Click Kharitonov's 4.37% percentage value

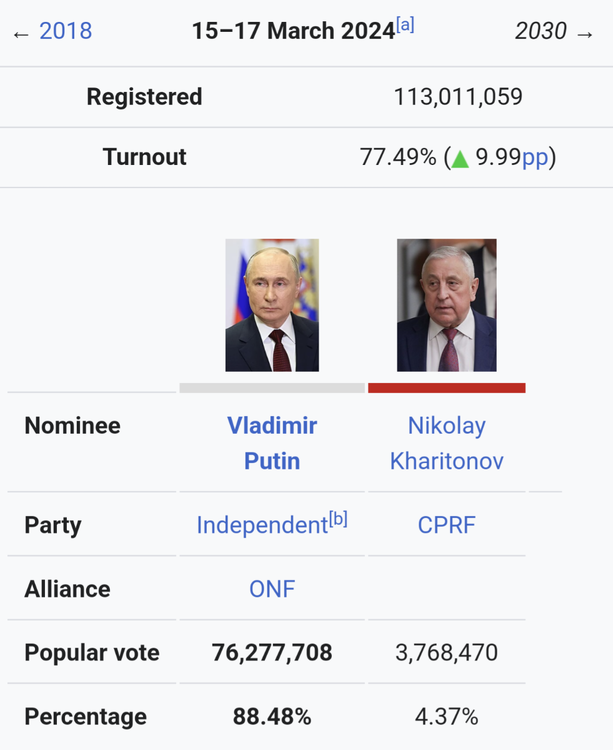pos(446,716)
